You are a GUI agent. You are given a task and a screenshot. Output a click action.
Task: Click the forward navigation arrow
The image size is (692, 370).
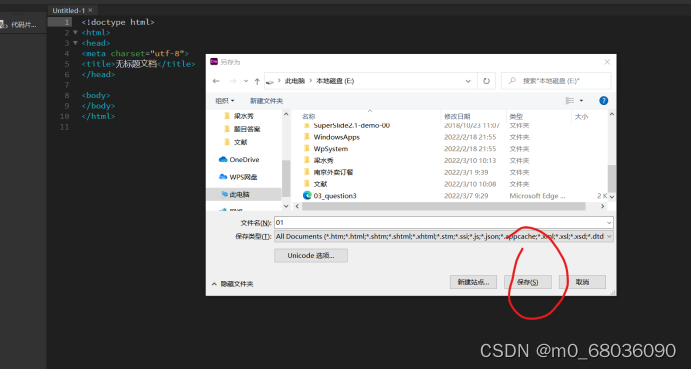[233, 81]
